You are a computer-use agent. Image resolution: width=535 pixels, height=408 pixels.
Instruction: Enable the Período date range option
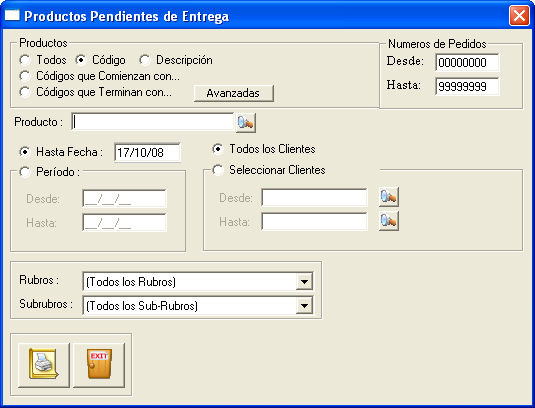[25, 172]
